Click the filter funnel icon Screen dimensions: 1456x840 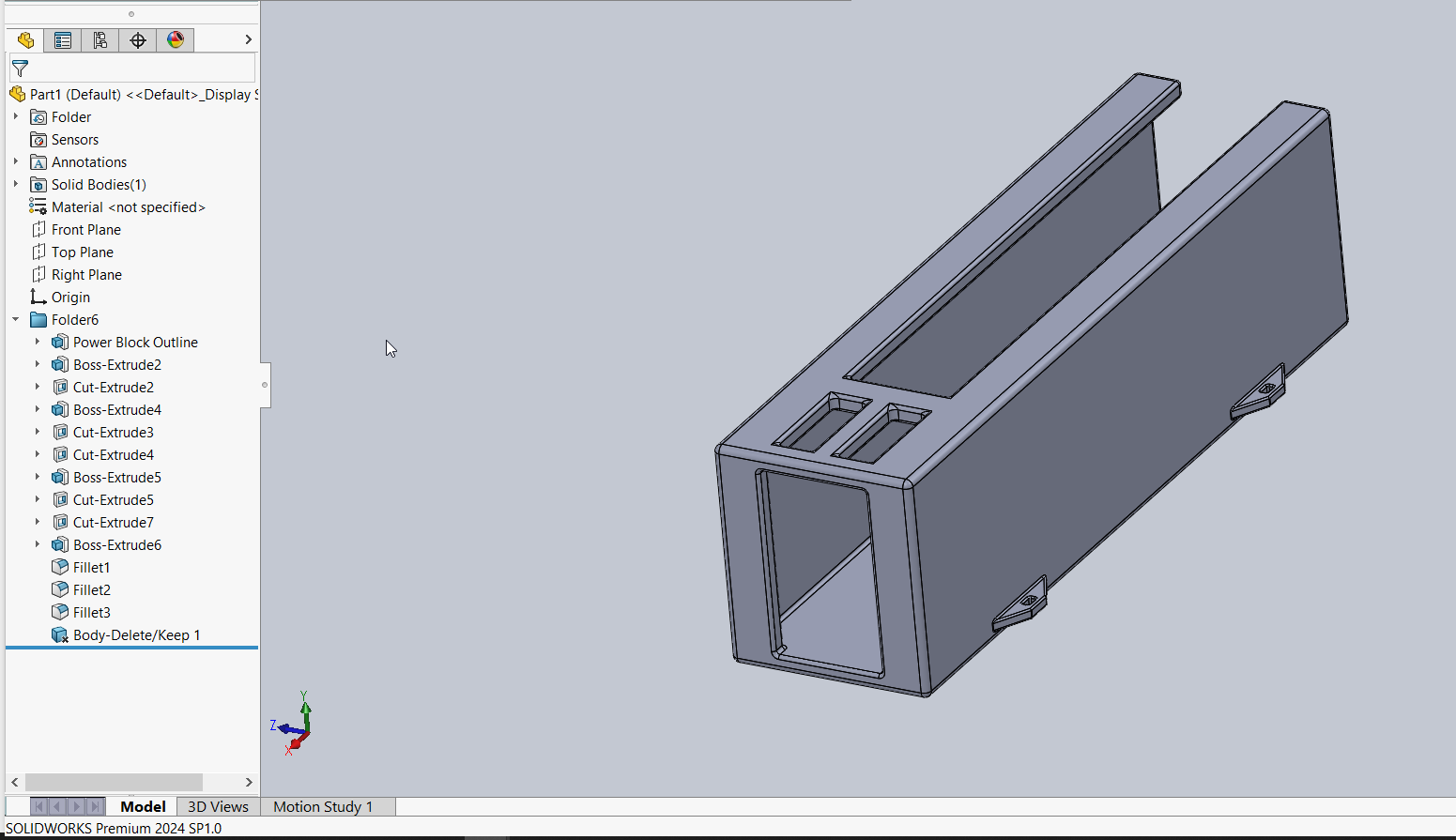[20, 69]
